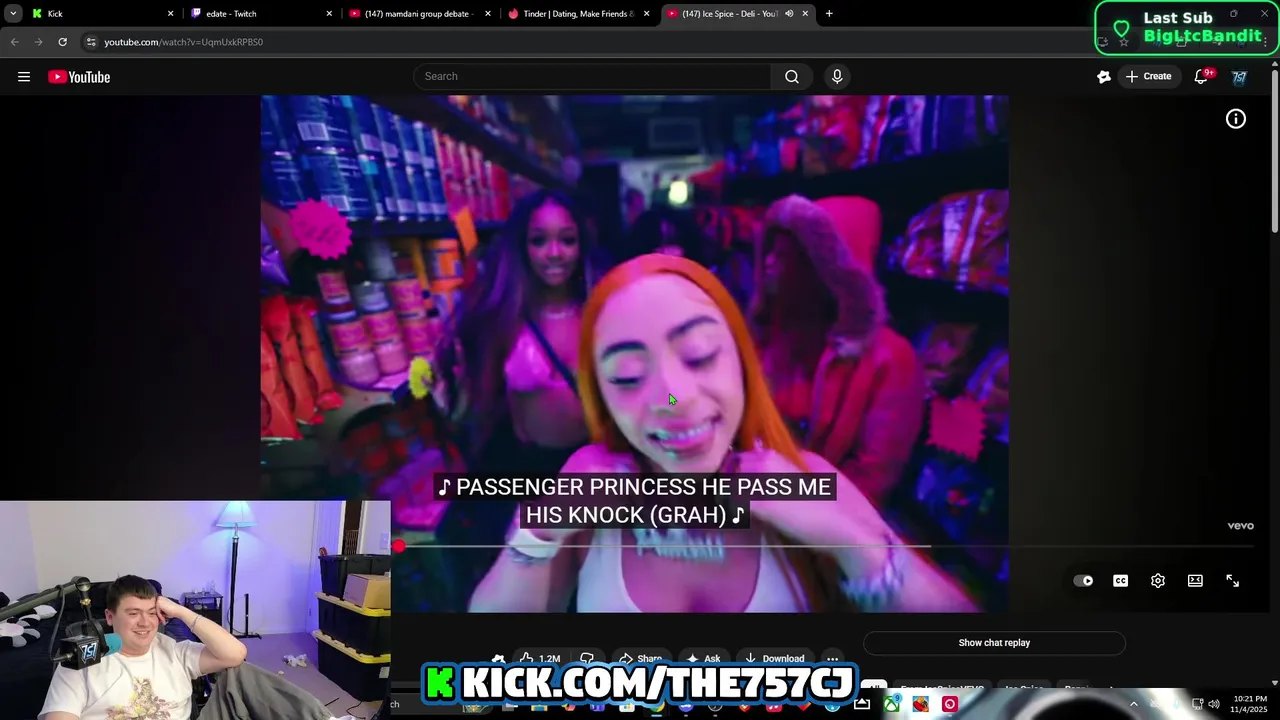This screenshot has height=720, width=1280.
Task: View site information icon in address bar
Action: click(x=91, y=42)
